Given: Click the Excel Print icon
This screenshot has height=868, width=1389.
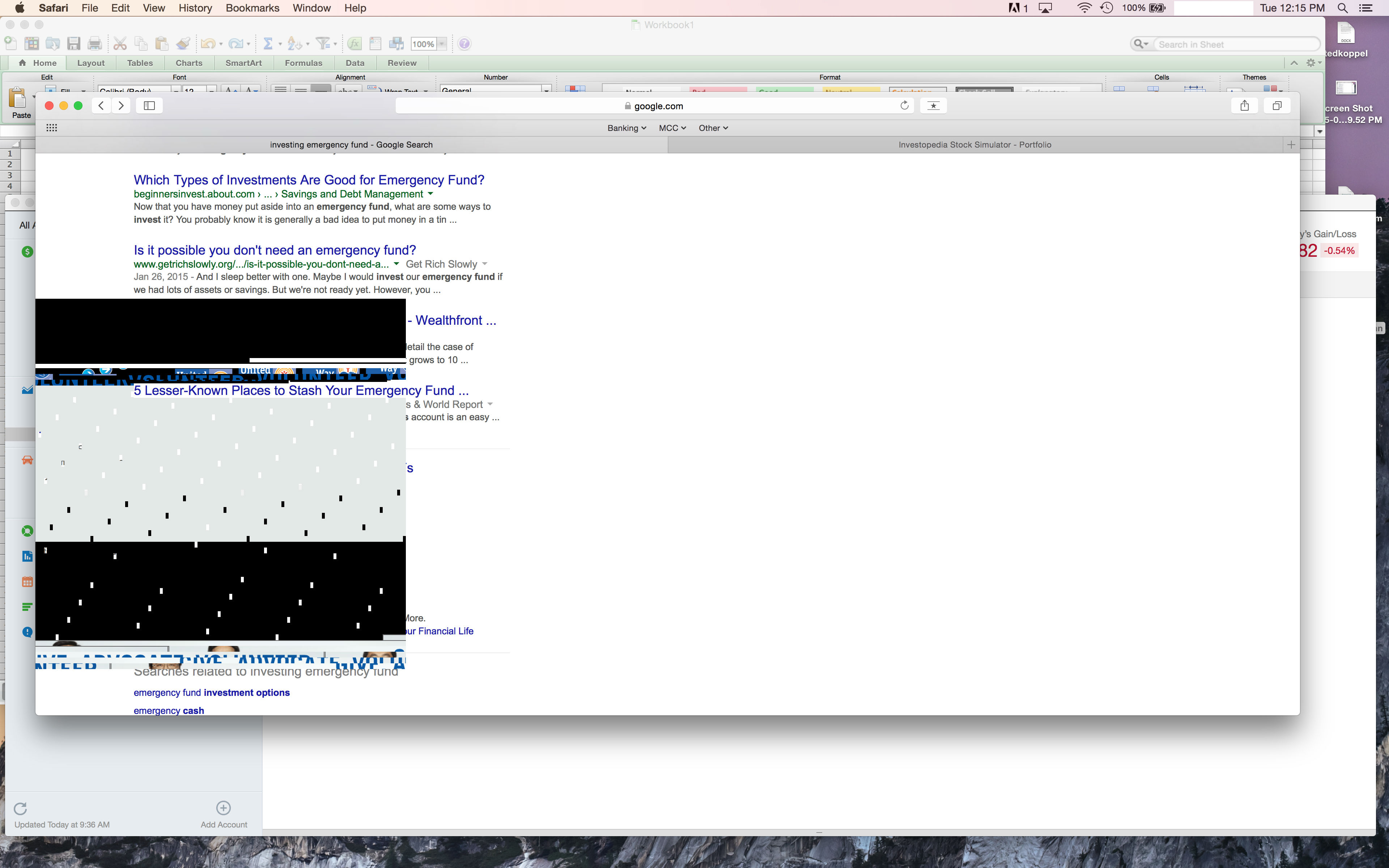Looking at the screenshot, I should (x=95, y=43).
